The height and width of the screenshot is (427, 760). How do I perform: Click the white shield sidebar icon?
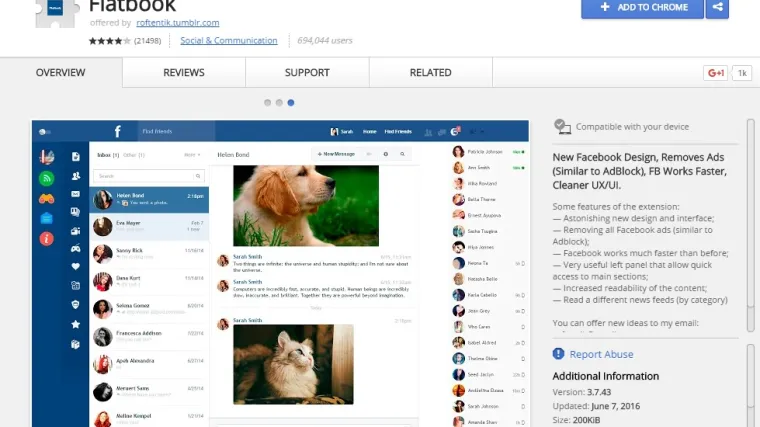[76, 304]
